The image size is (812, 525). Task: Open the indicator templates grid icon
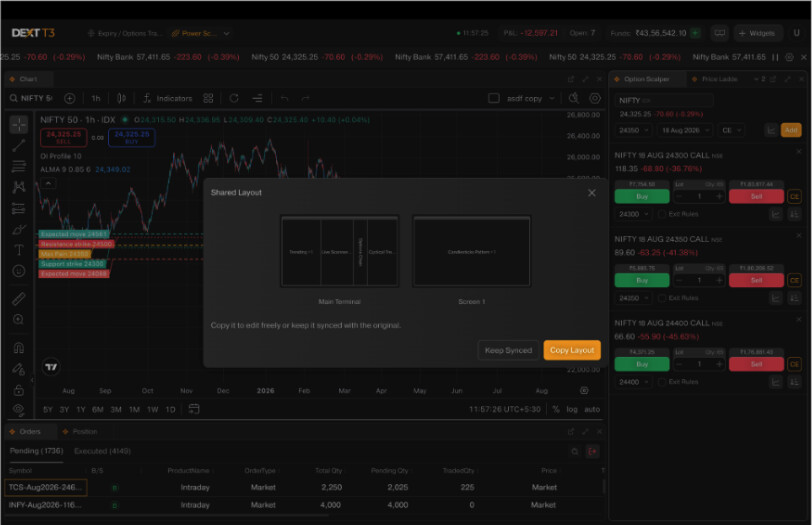208,98
